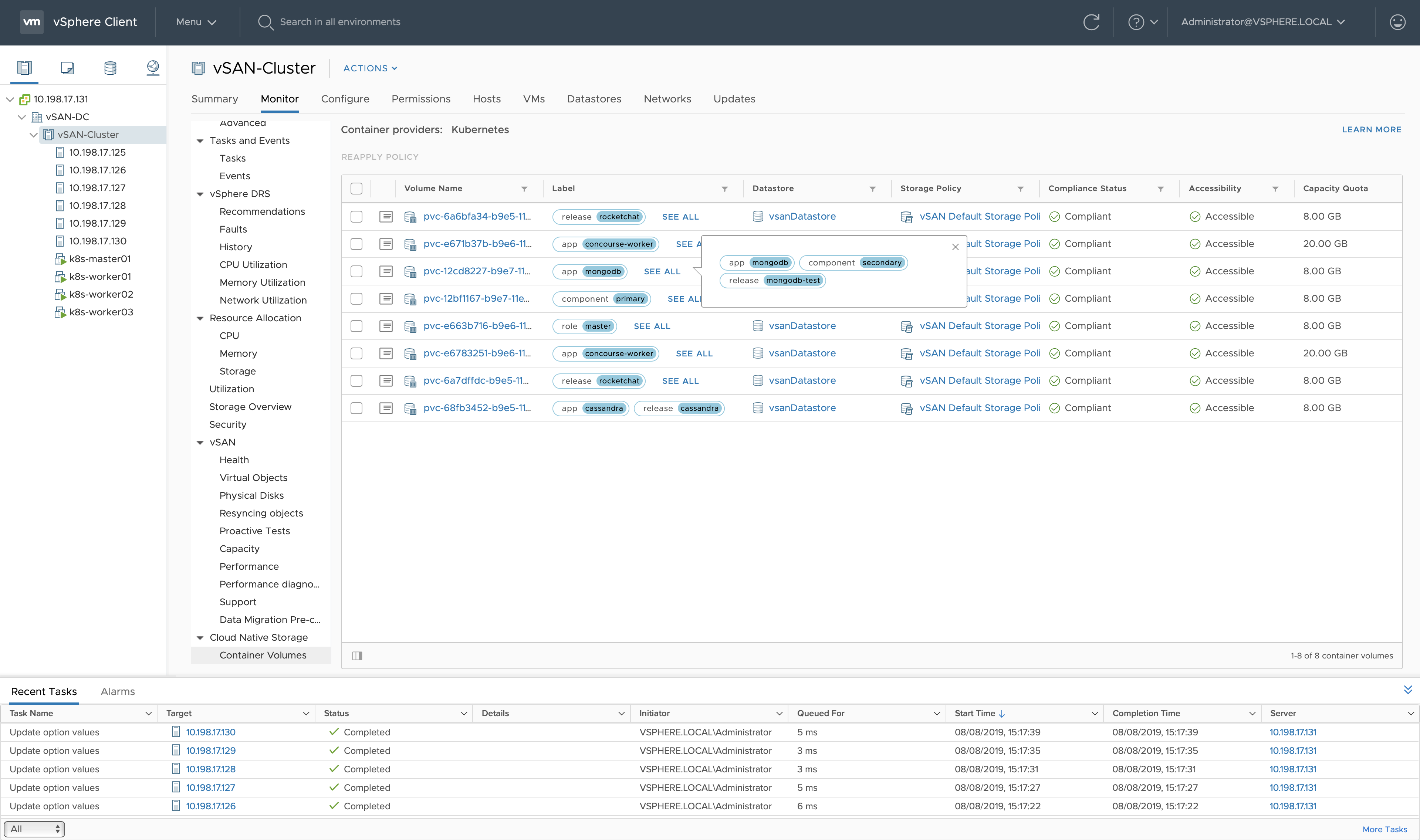Check the pvc-6a7dffdc volume checkbox
This screenshot has width=1420, height=840.
pos(356,381)
